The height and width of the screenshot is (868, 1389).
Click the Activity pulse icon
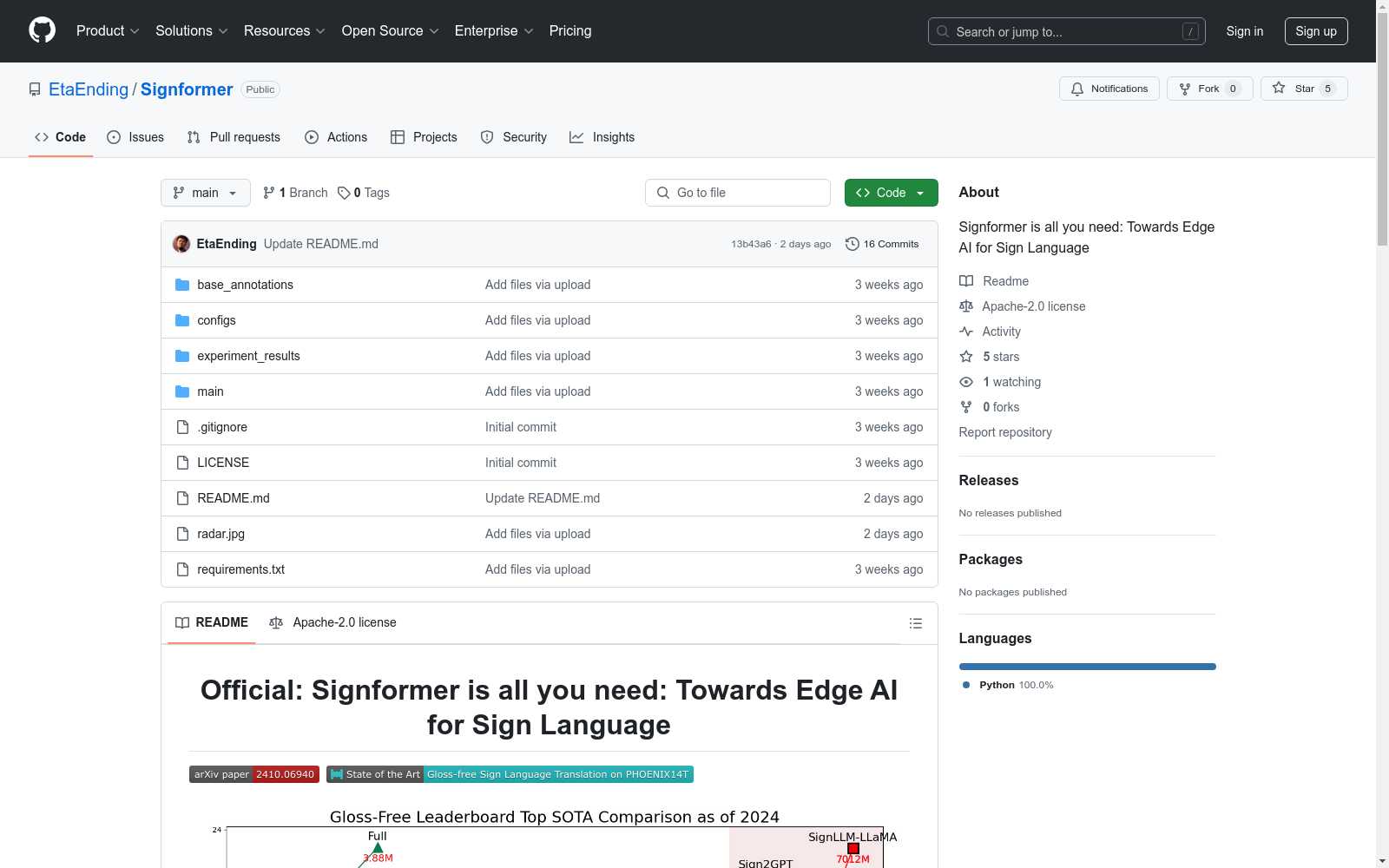click(x=966, y=332)
